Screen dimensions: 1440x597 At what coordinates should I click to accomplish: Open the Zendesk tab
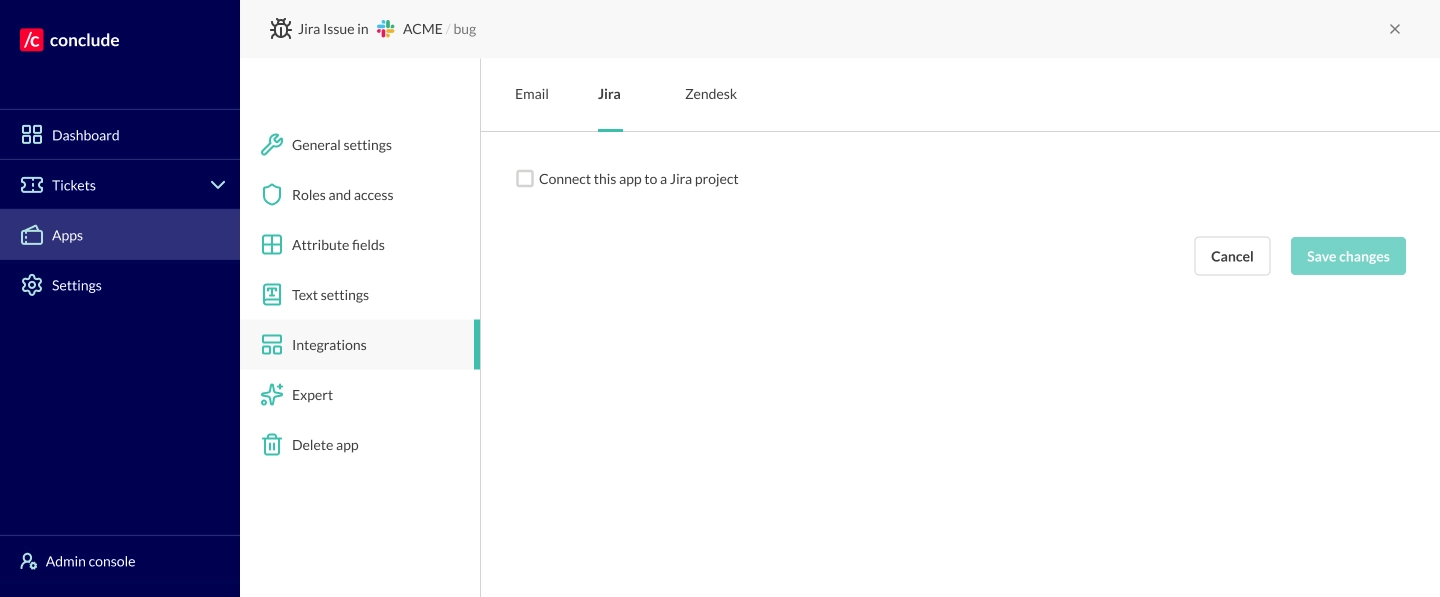tap(710, 94)
